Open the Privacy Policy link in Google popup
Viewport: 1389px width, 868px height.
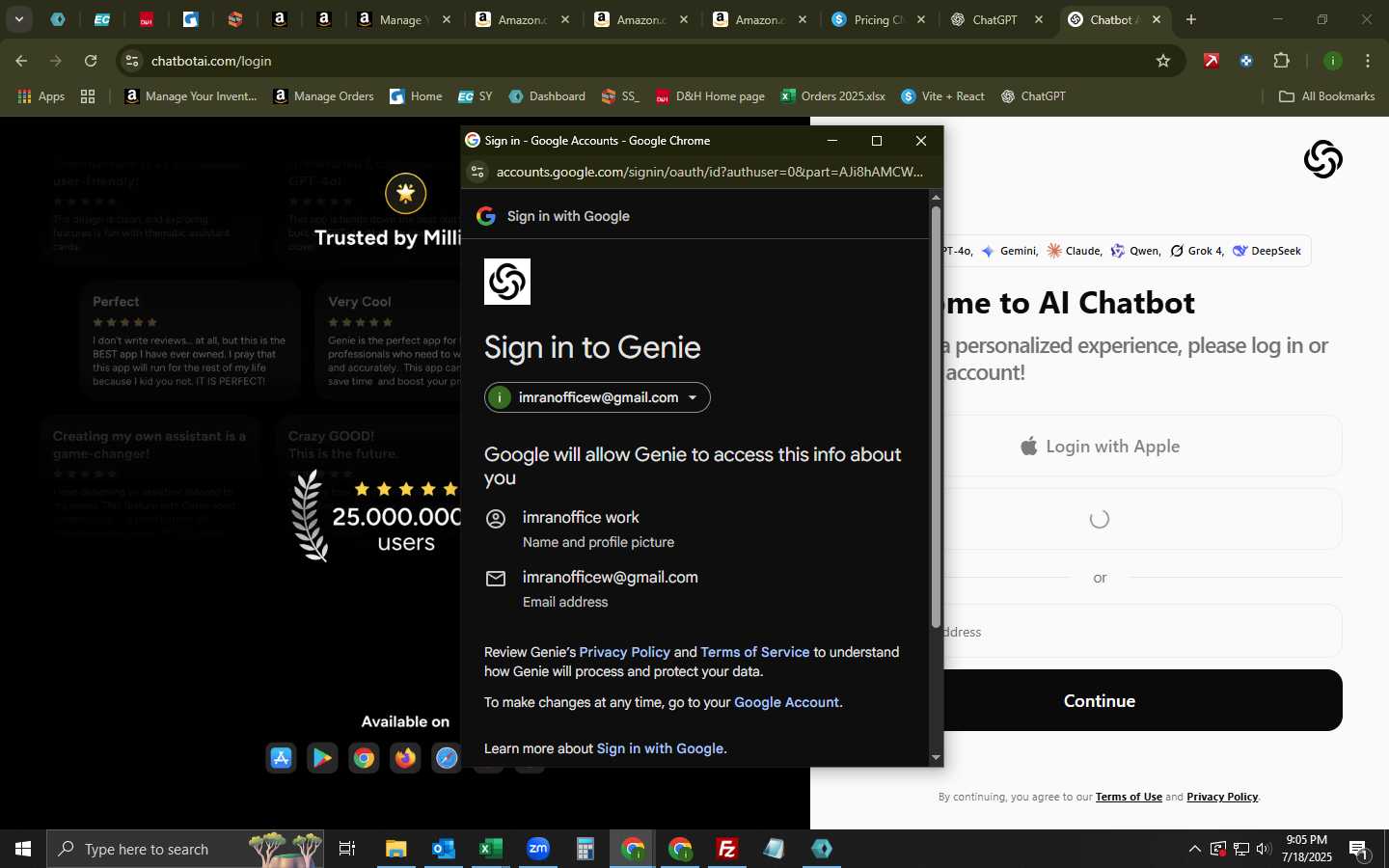[624, 652]
